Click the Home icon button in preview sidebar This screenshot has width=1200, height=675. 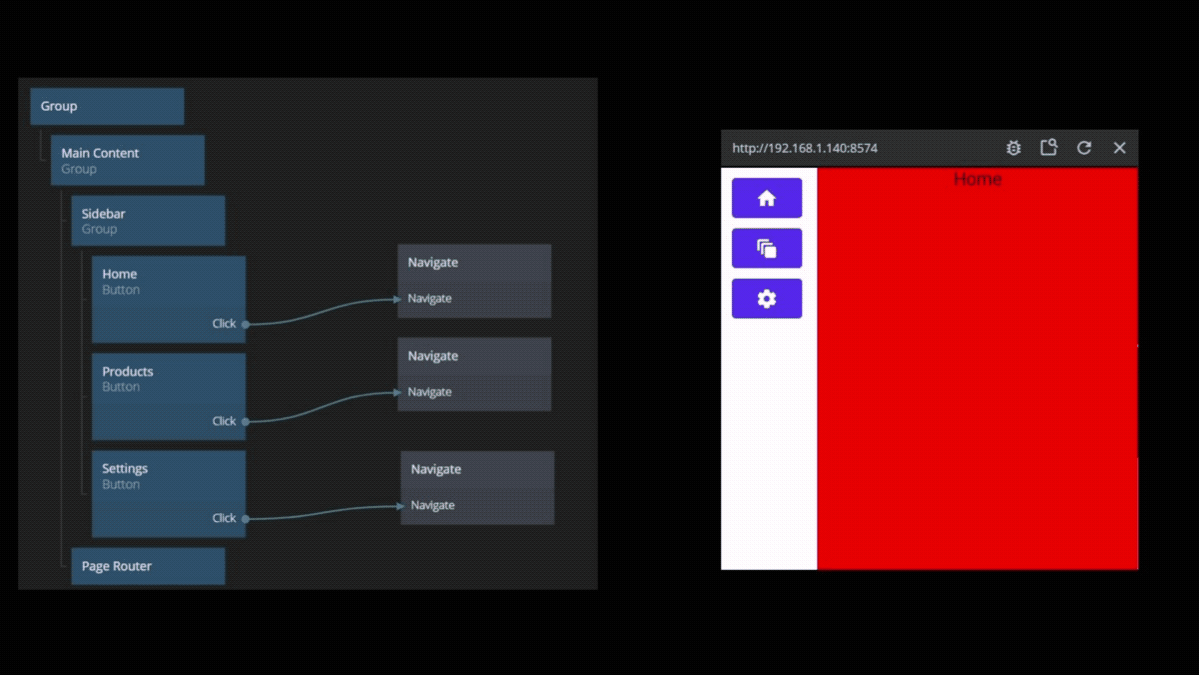click(x=766, y=198)
